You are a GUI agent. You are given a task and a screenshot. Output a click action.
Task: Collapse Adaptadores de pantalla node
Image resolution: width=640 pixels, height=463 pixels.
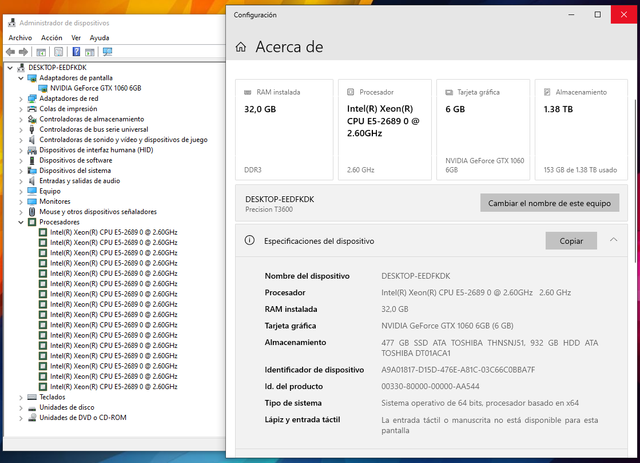(x=21, y=78)
